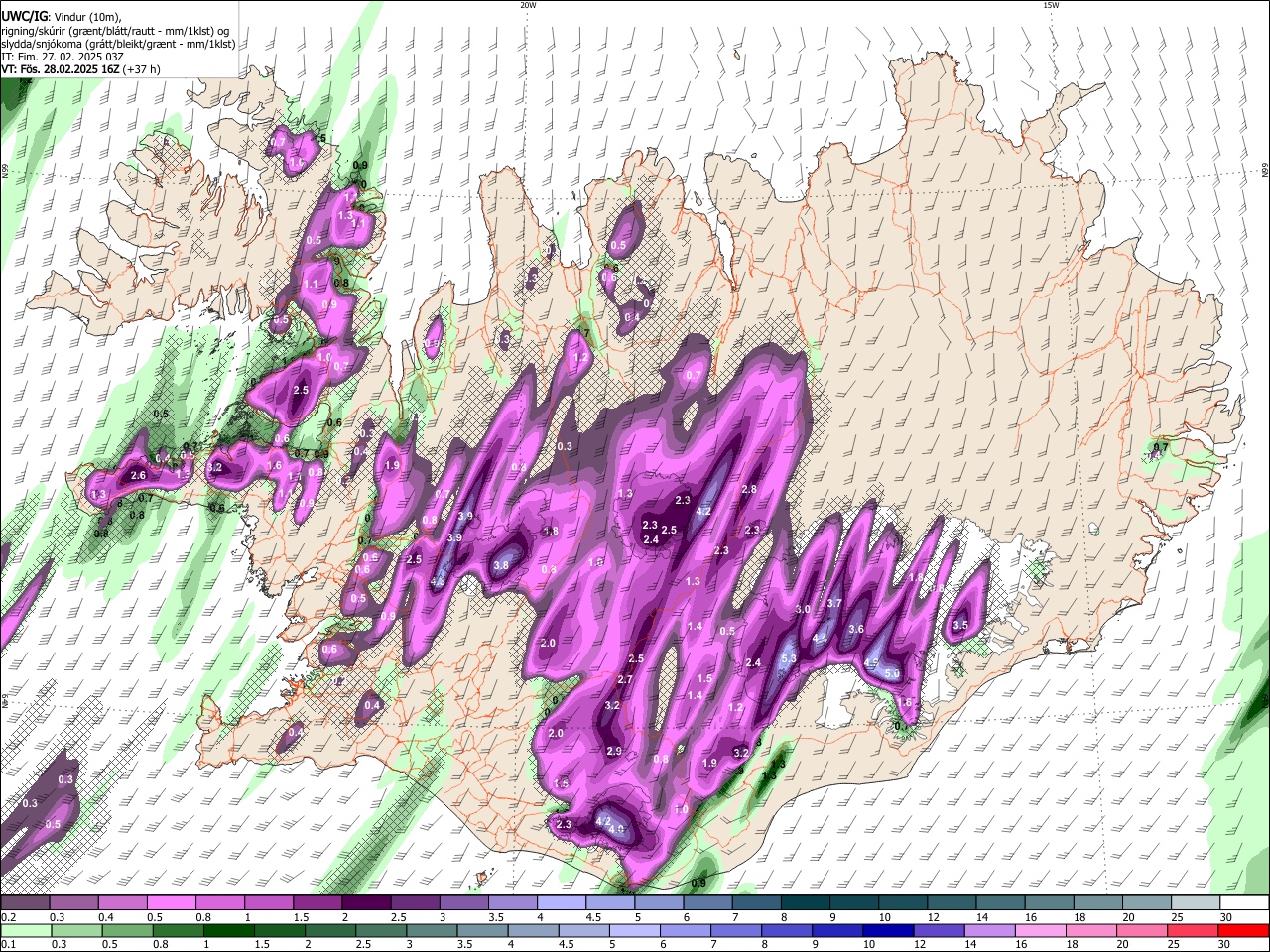Click the '3.0' precipitation value on the map
Image resolution: width=1270 pixels, height=952 pixels.
coord(804,609)
